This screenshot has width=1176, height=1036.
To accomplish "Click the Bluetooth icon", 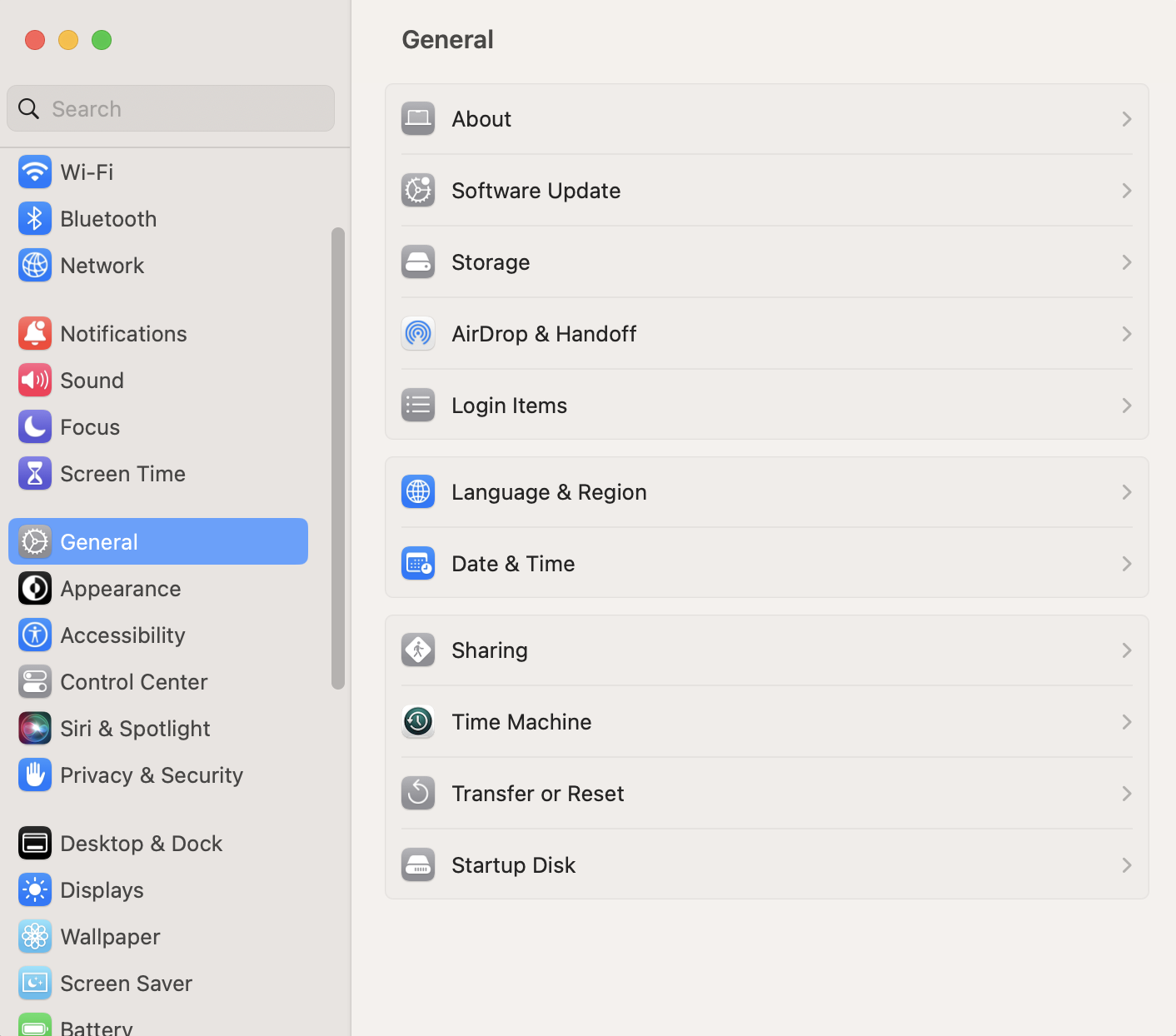I will (34, 218).
